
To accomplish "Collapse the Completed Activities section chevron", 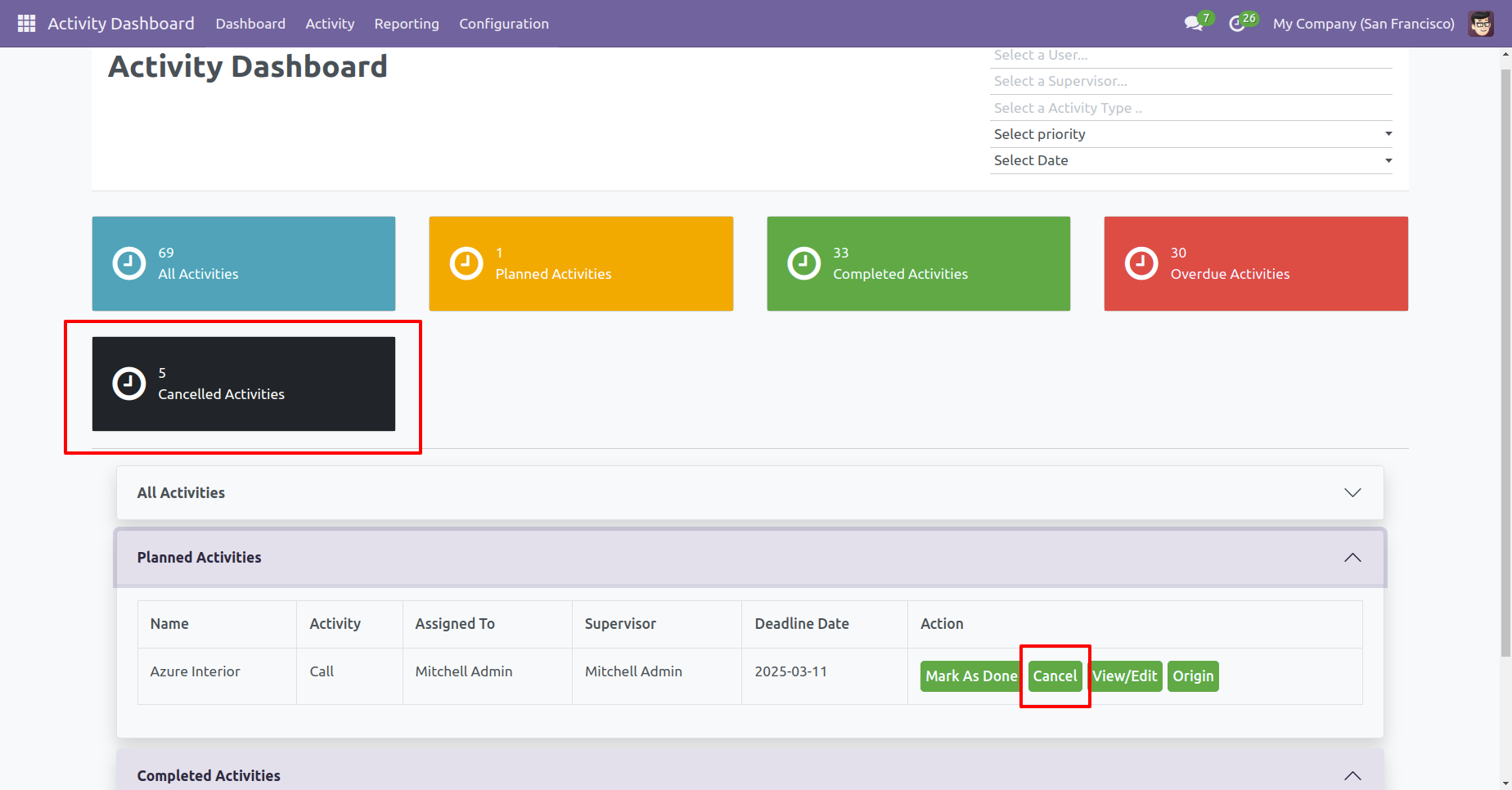I will (1352, 775).
